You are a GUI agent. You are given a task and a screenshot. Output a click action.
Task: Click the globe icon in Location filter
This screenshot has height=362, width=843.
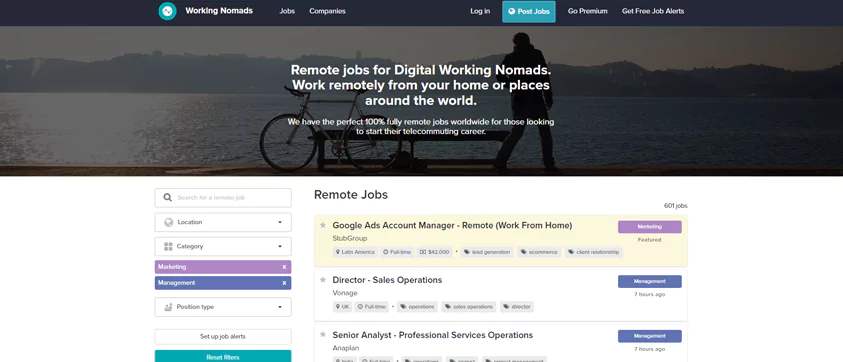coord(168,222)
